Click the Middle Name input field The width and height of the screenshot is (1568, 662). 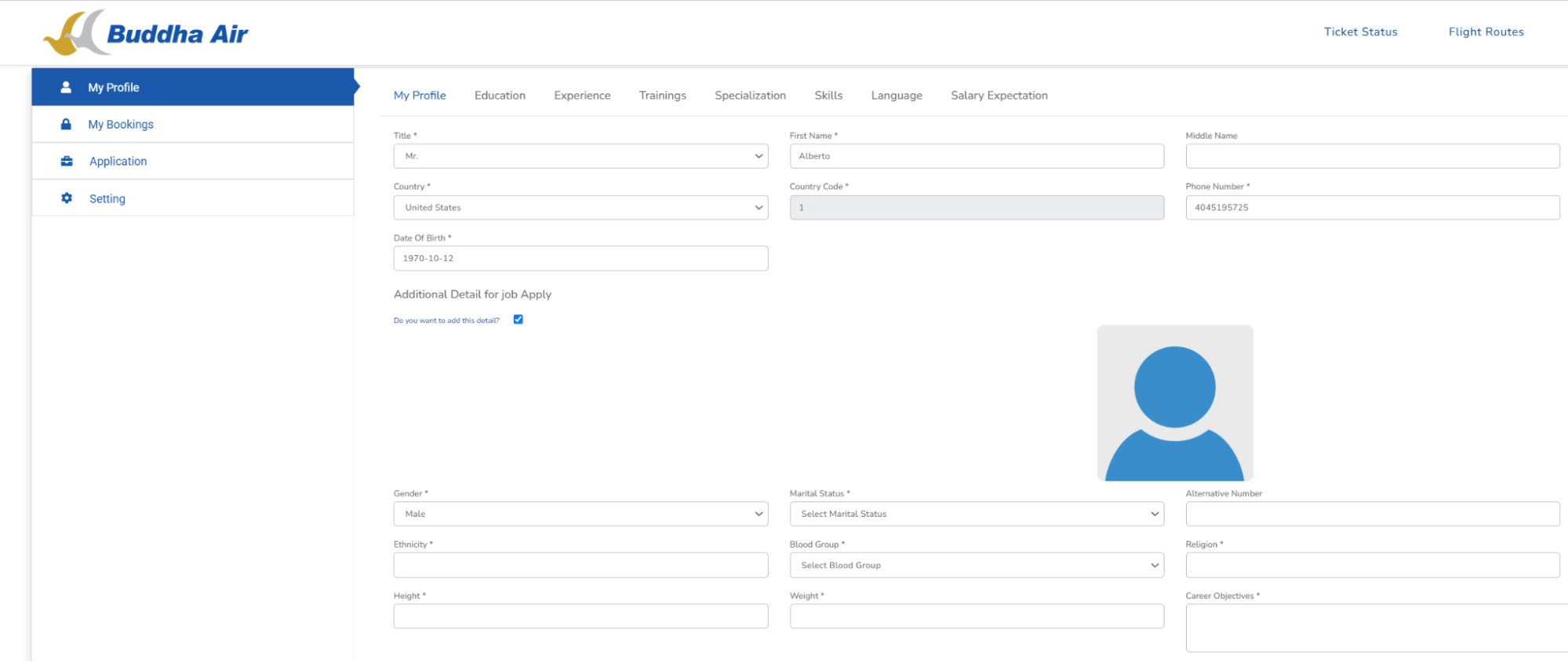point(1373,156)
